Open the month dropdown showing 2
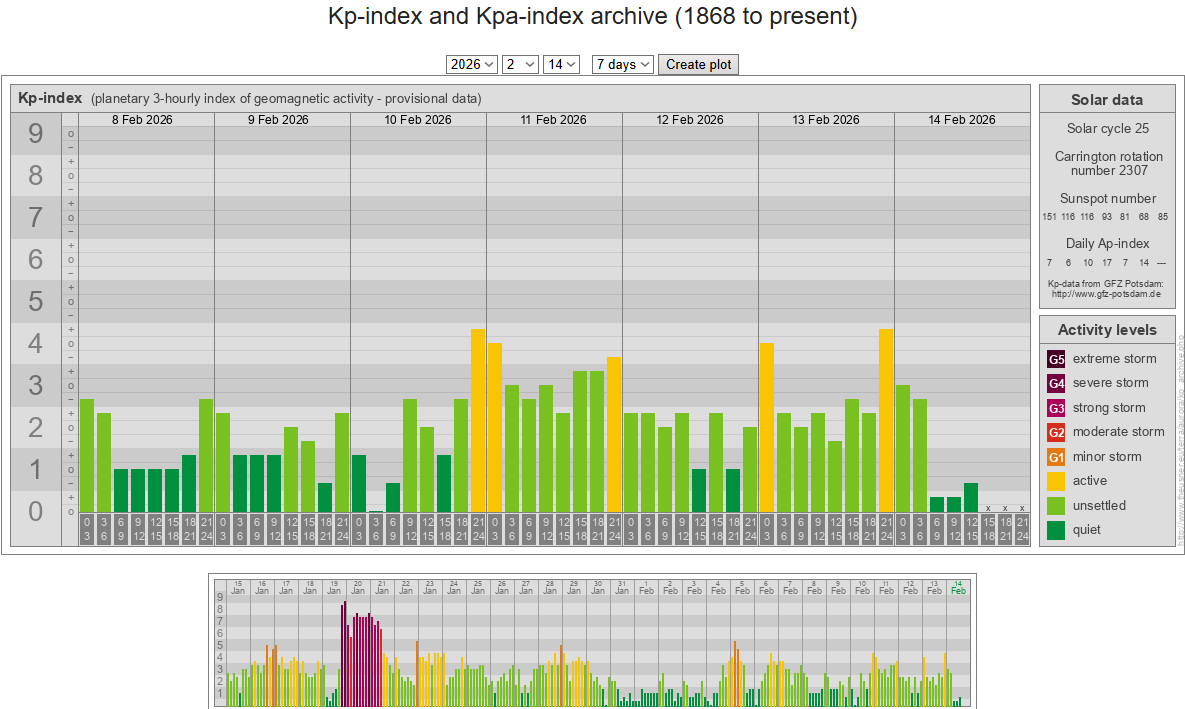 (520, 64)
